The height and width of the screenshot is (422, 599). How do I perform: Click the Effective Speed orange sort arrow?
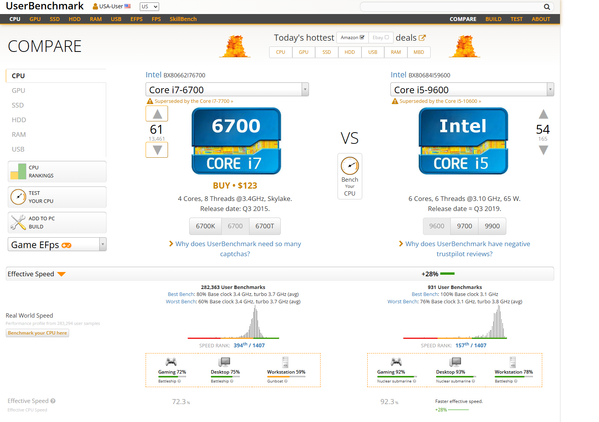(x=61, y=274)
